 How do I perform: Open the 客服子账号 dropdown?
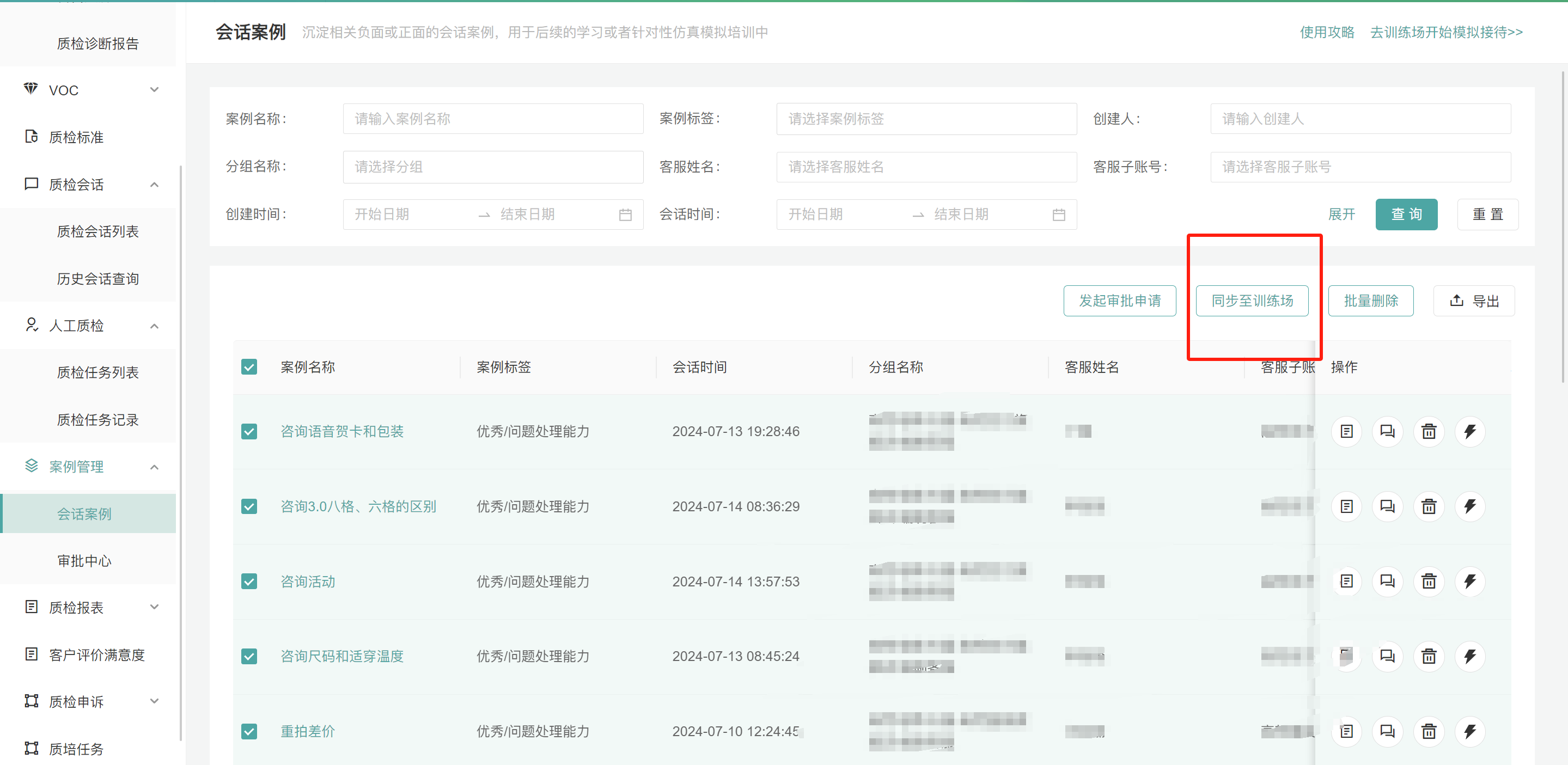(1360, 167)
